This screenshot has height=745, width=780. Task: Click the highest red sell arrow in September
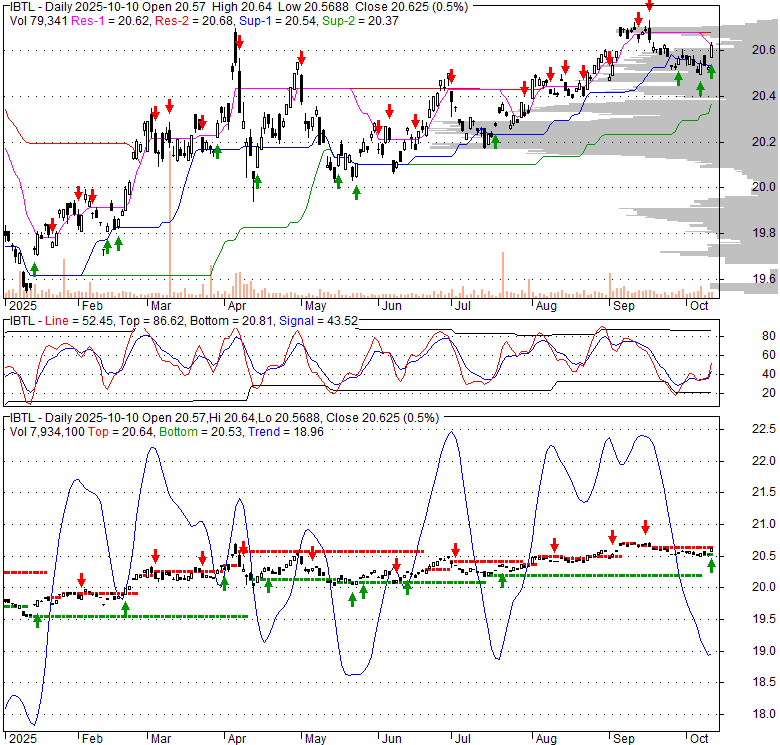point(649,6)
